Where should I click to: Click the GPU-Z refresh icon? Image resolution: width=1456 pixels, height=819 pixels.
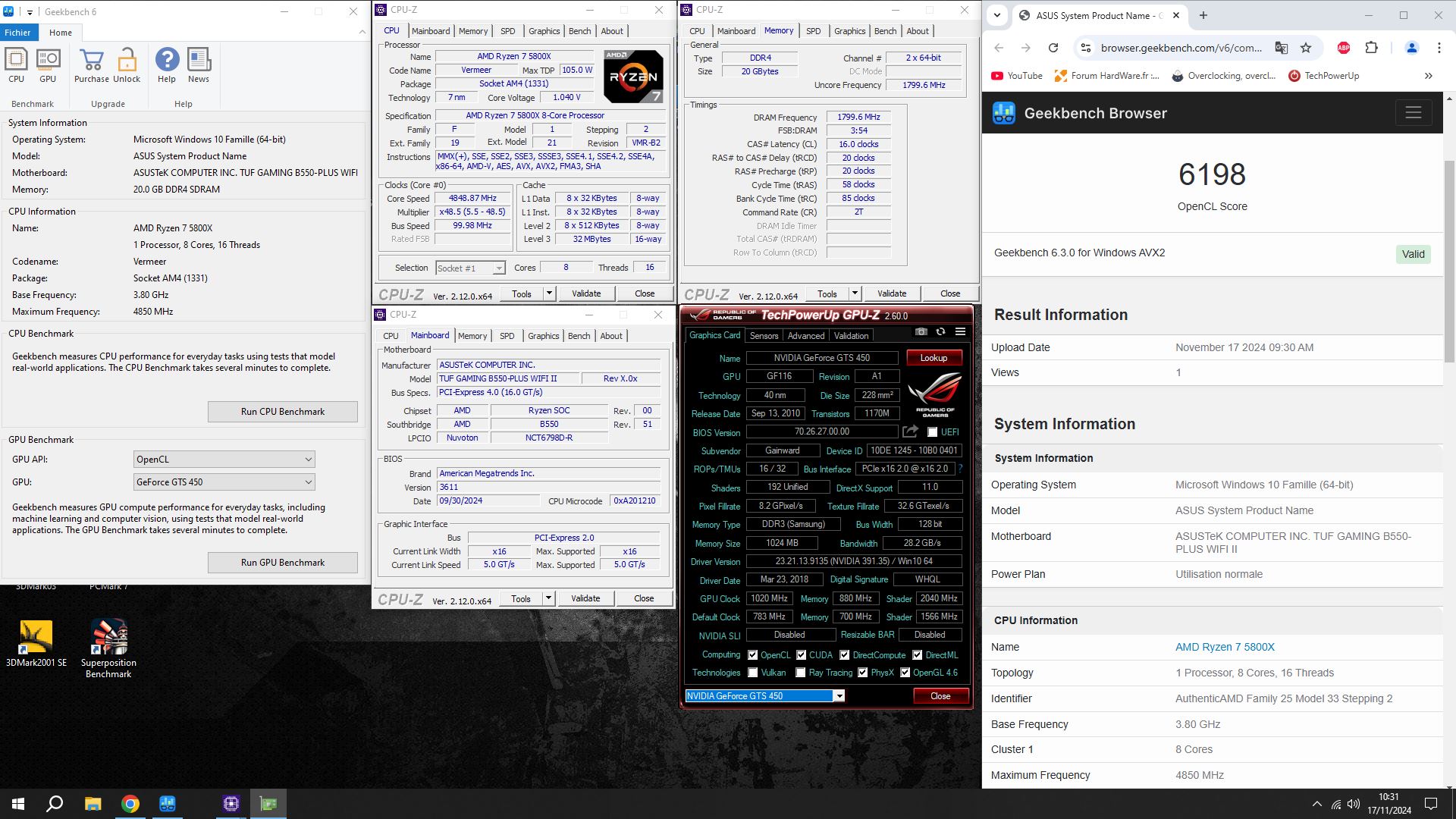(940, 332)
